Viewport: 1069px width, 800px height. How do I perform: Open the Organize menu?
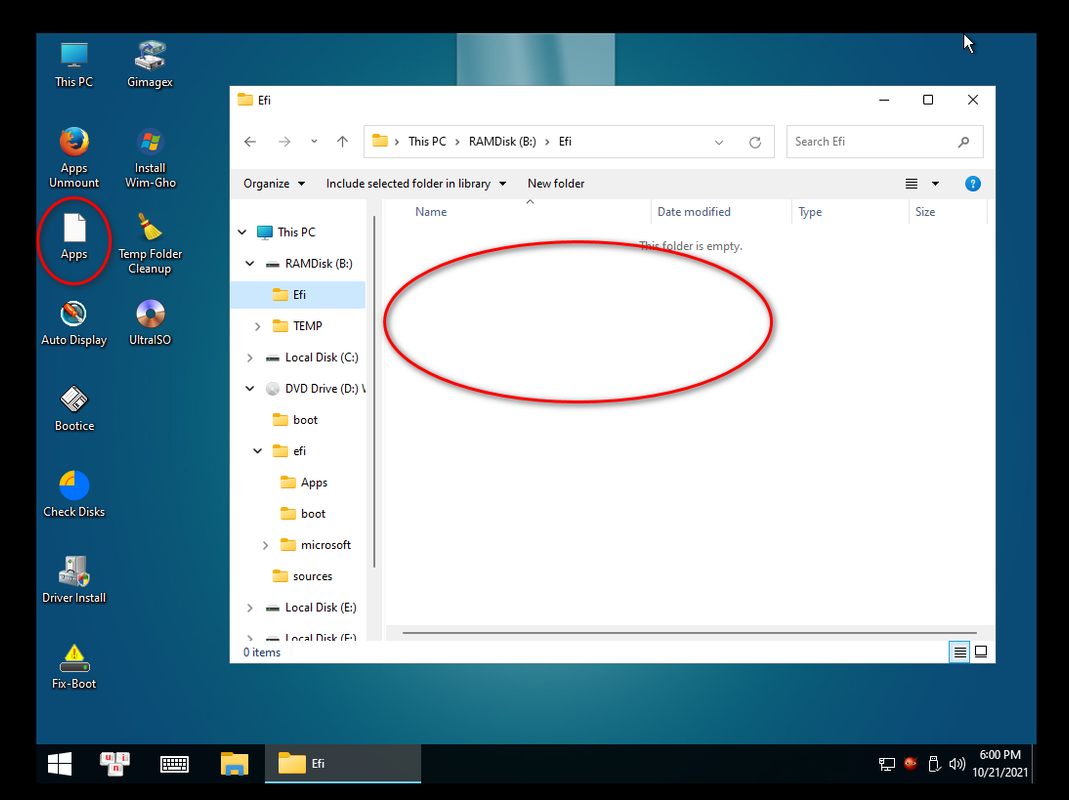click(x=274, y=183)
